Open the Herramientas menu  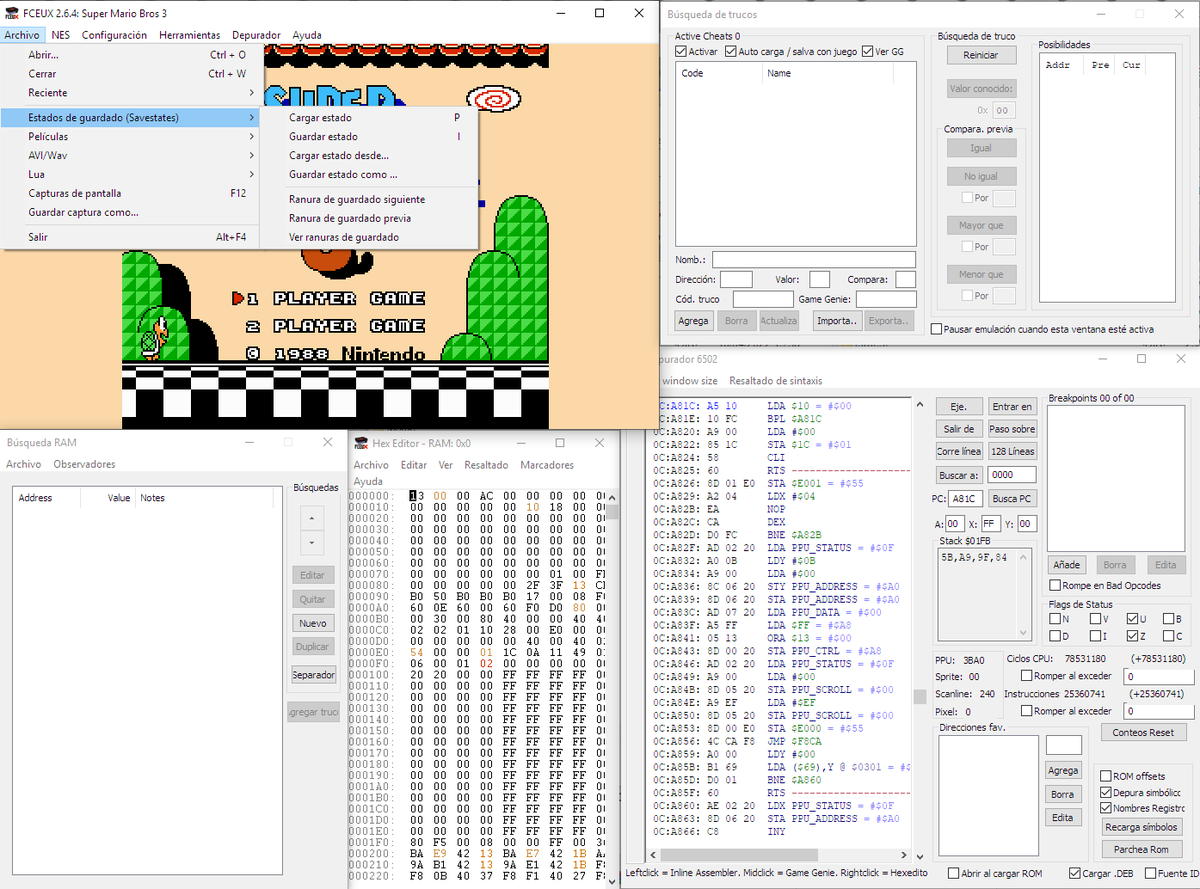[190, 35]
